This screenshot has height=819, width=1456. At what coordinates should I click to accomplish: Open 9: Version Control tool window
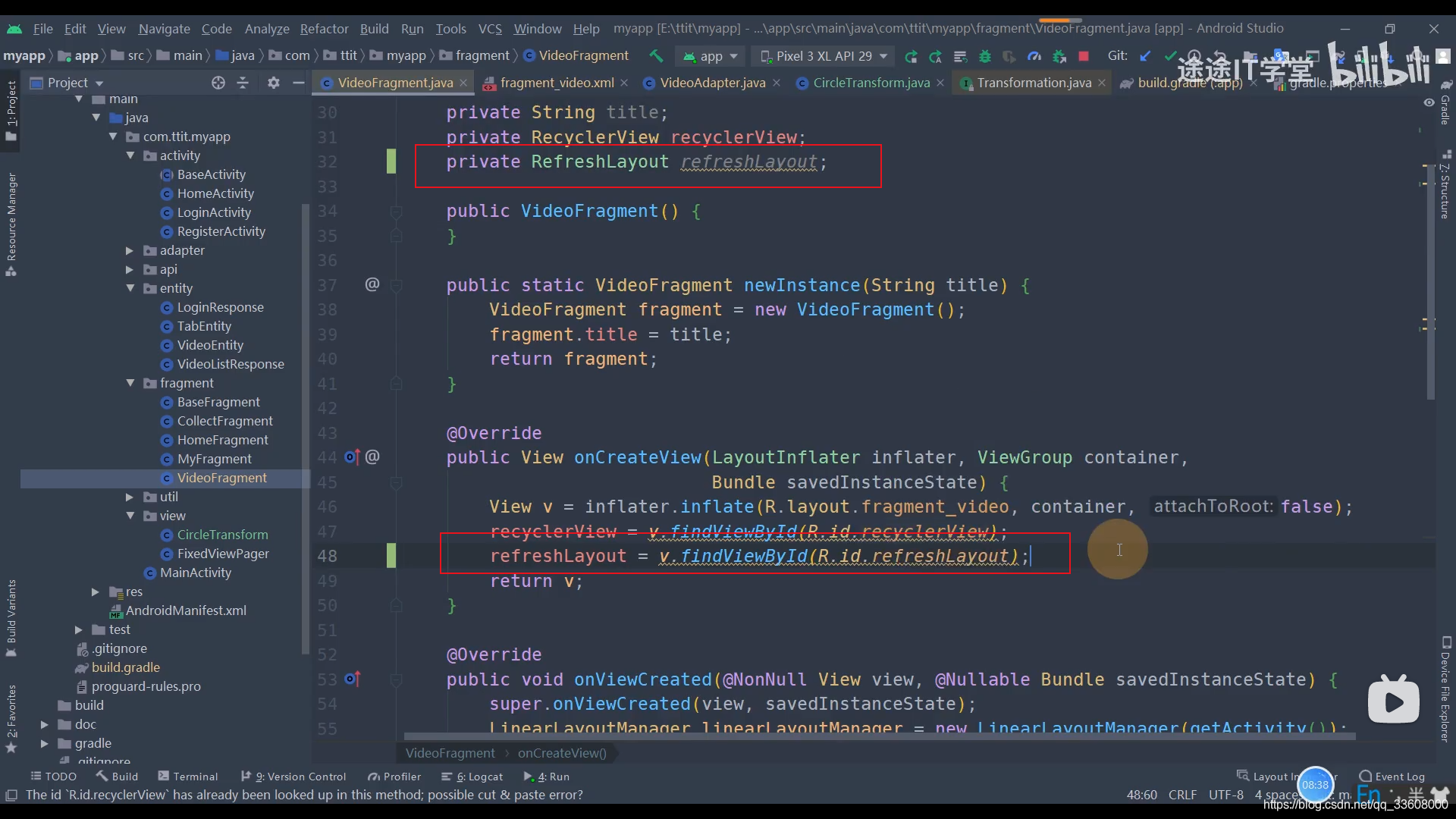click(293, 777)
